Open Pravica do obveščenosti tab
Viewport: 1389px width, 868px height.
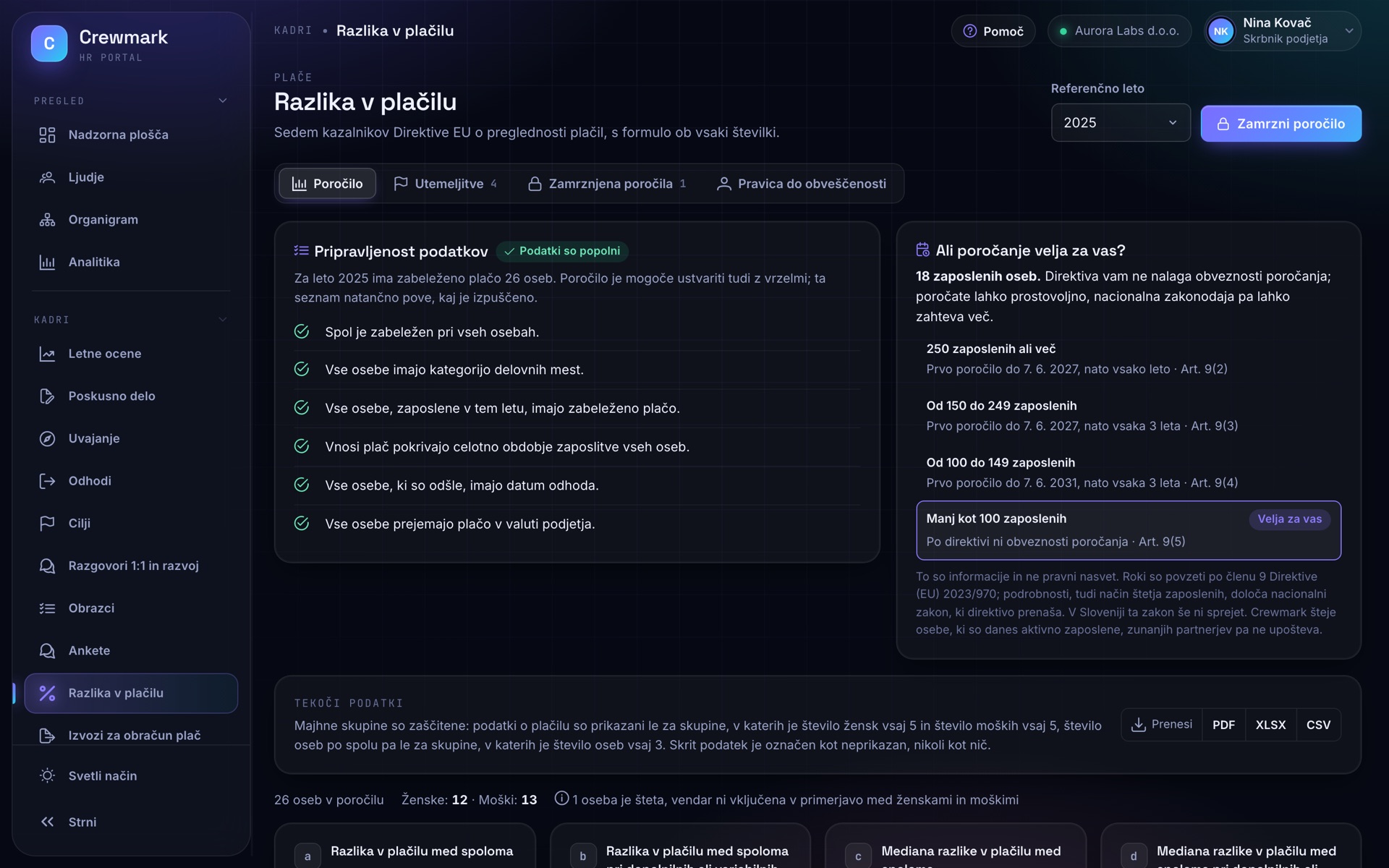(x=802, y=184)
